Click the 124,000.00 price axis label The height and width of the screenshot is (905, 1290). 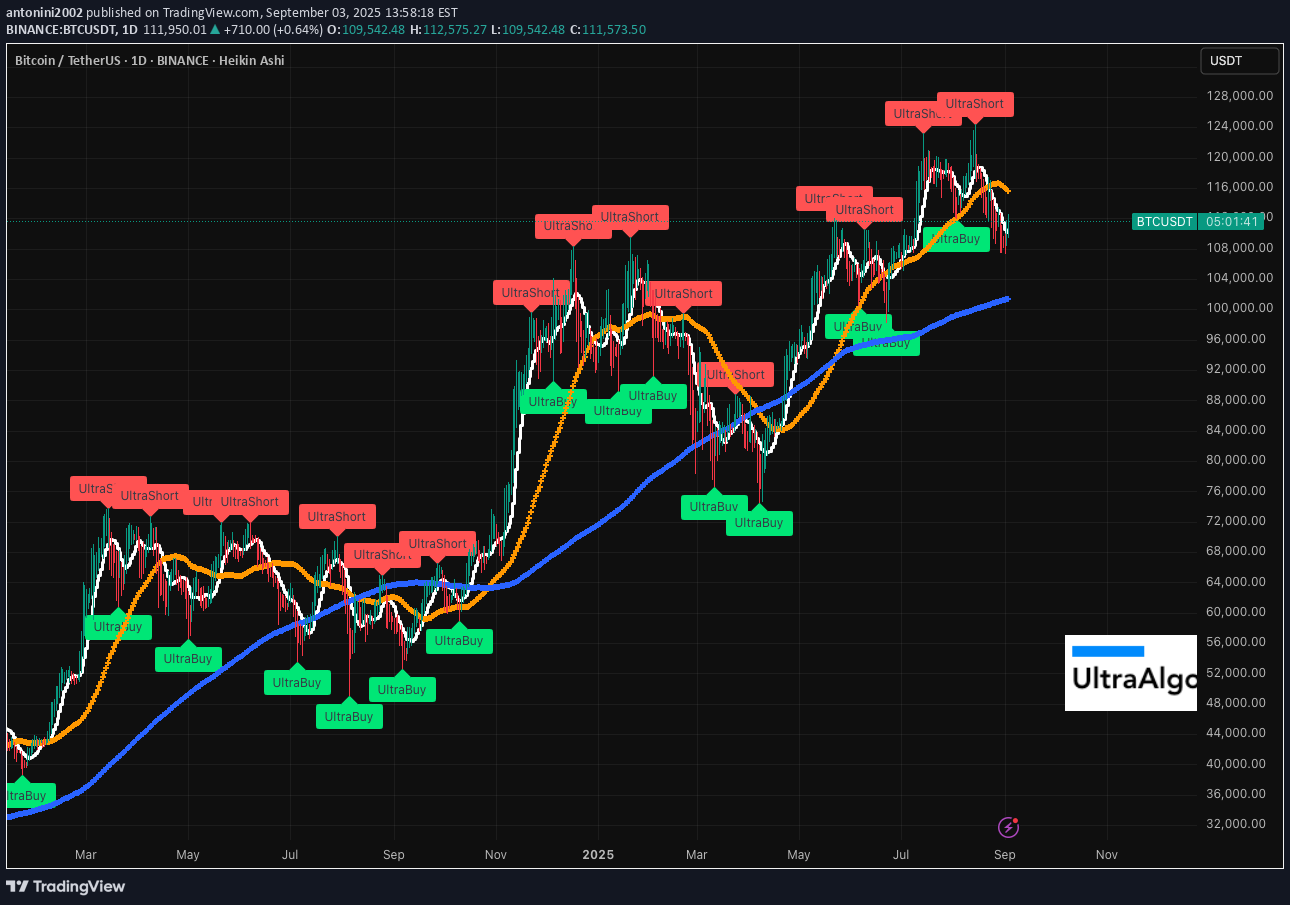pyautogui.click(x=1238, y=126)
